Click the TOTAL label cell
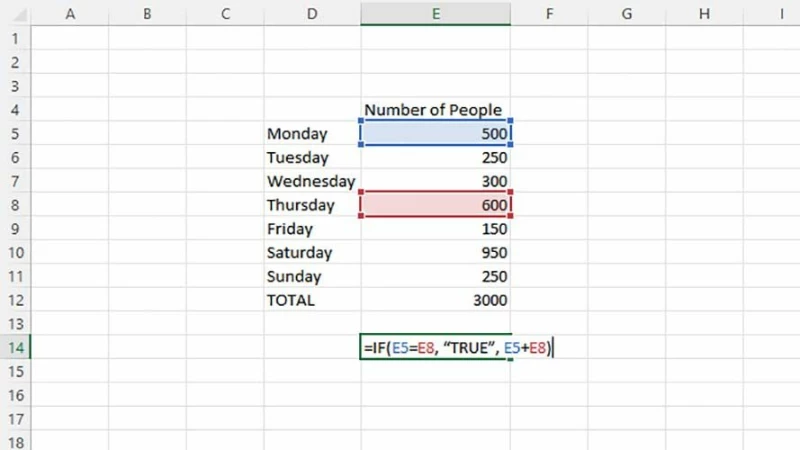 point(312,300)
